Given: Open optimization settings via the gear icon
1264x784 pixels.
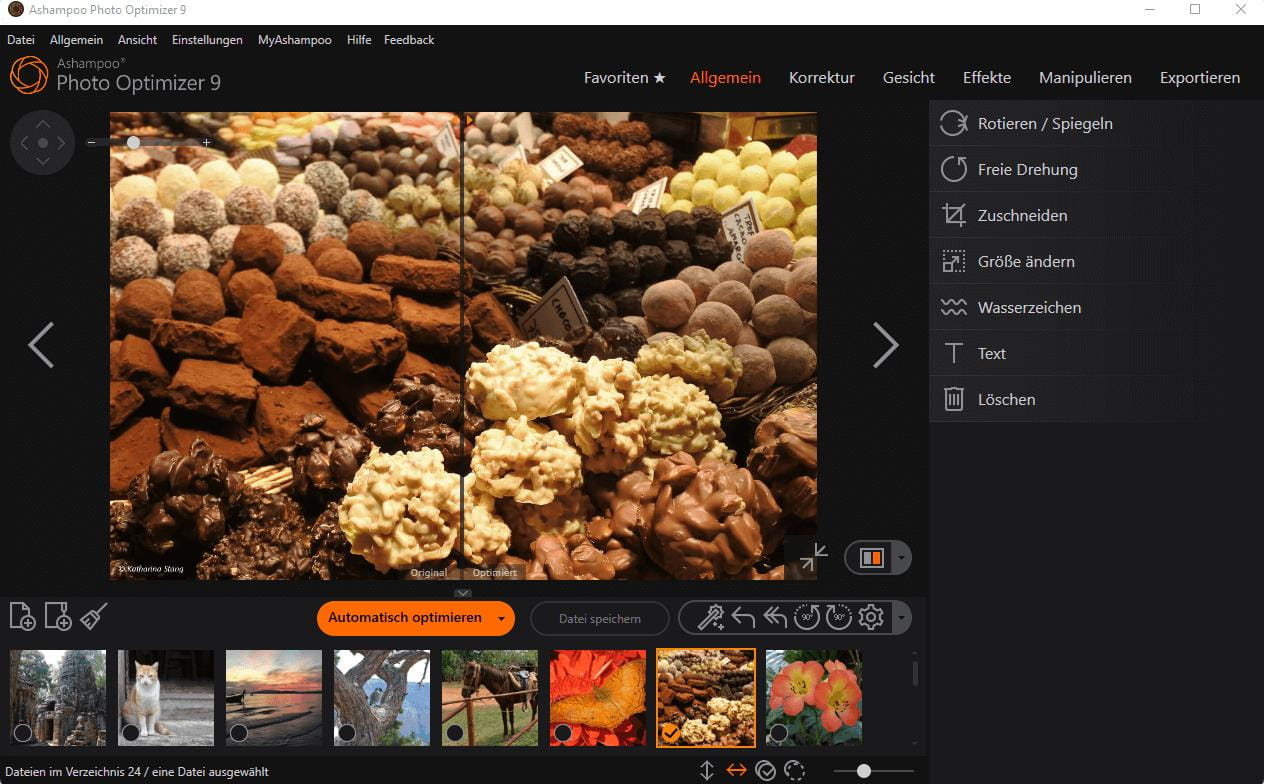Looking at the screenshot, I should coord(870,617).
